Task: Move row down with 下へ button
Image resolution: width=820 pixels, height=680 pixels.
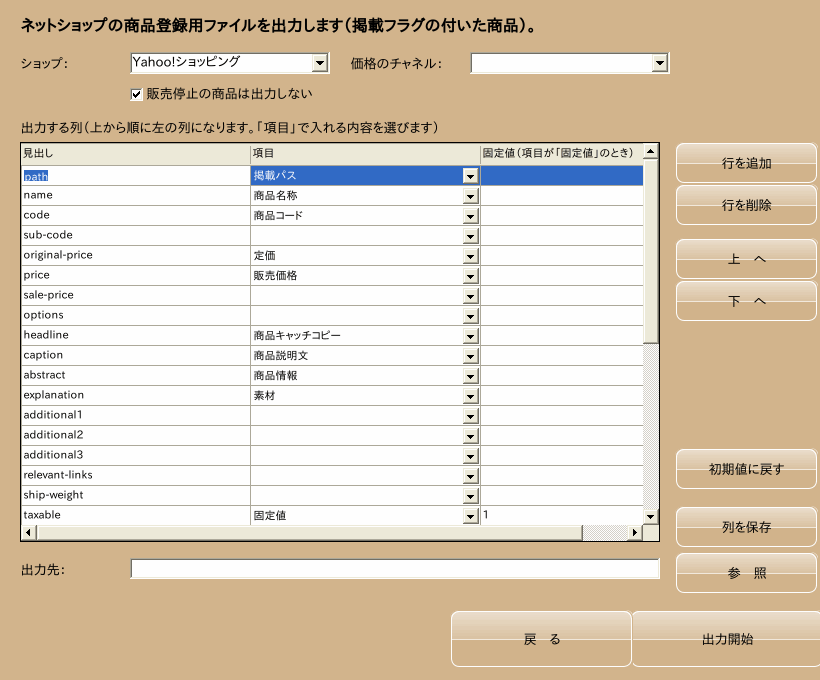Action: (x=746, y=301)
